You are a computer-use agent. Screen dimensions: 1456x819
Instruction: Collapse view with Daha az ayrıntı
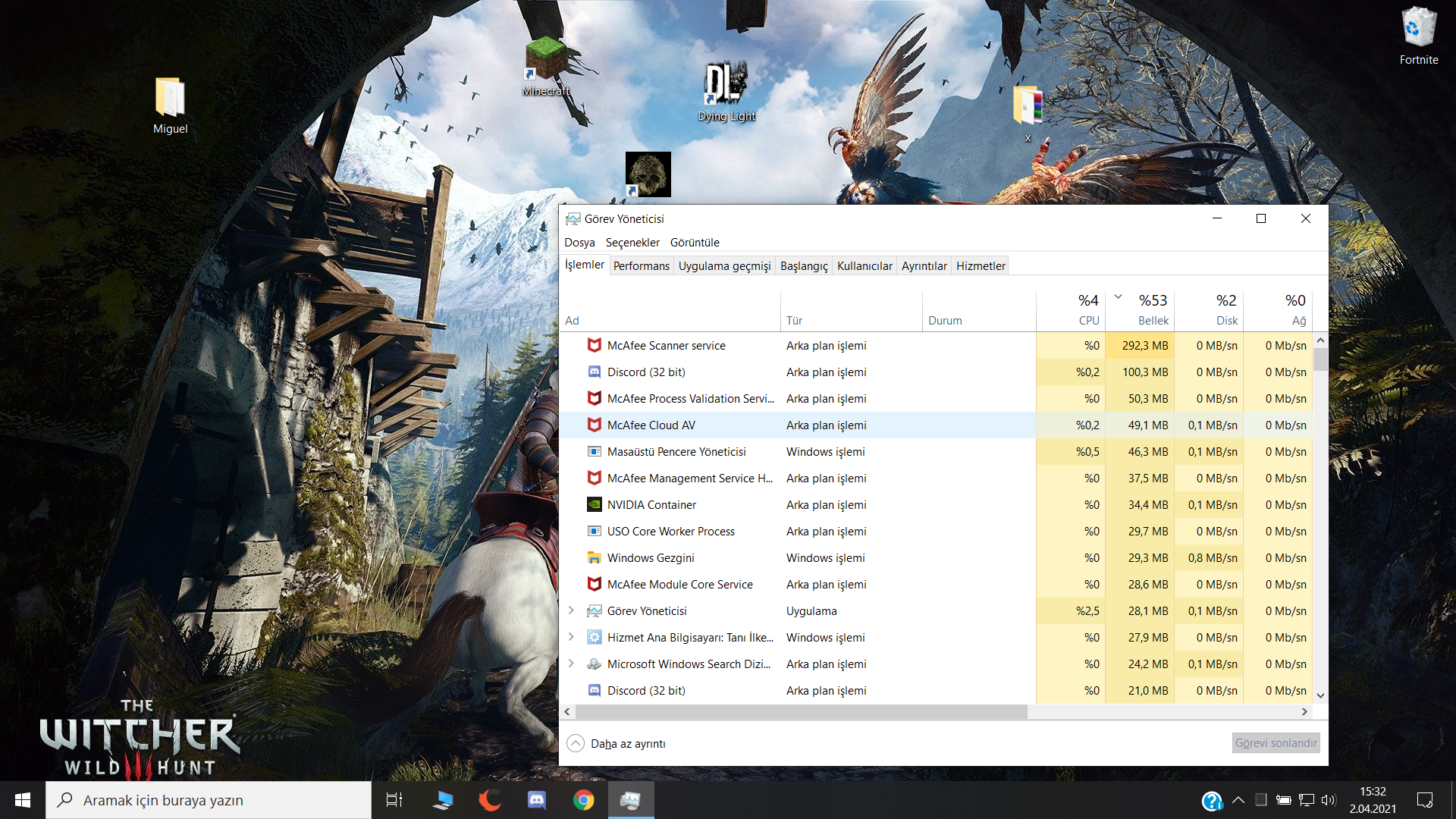(617, 743)
